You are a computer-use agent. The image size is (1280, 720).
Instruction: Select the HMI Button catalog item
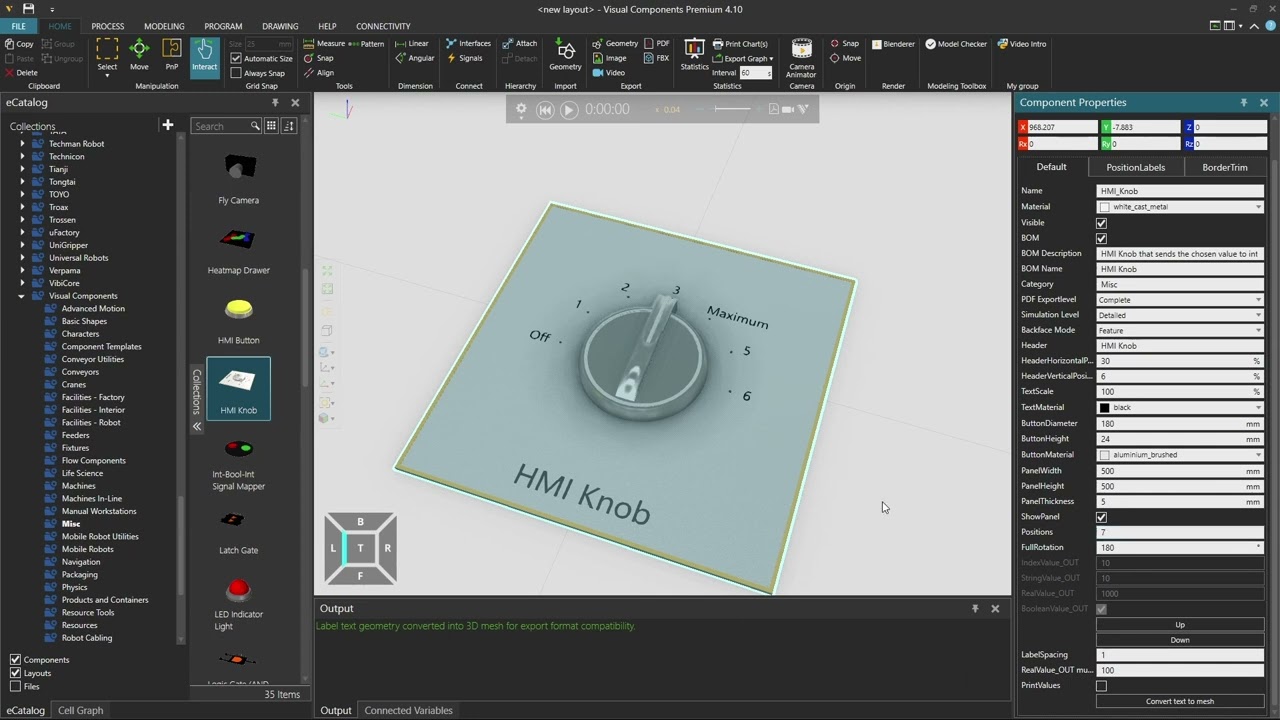238,320
